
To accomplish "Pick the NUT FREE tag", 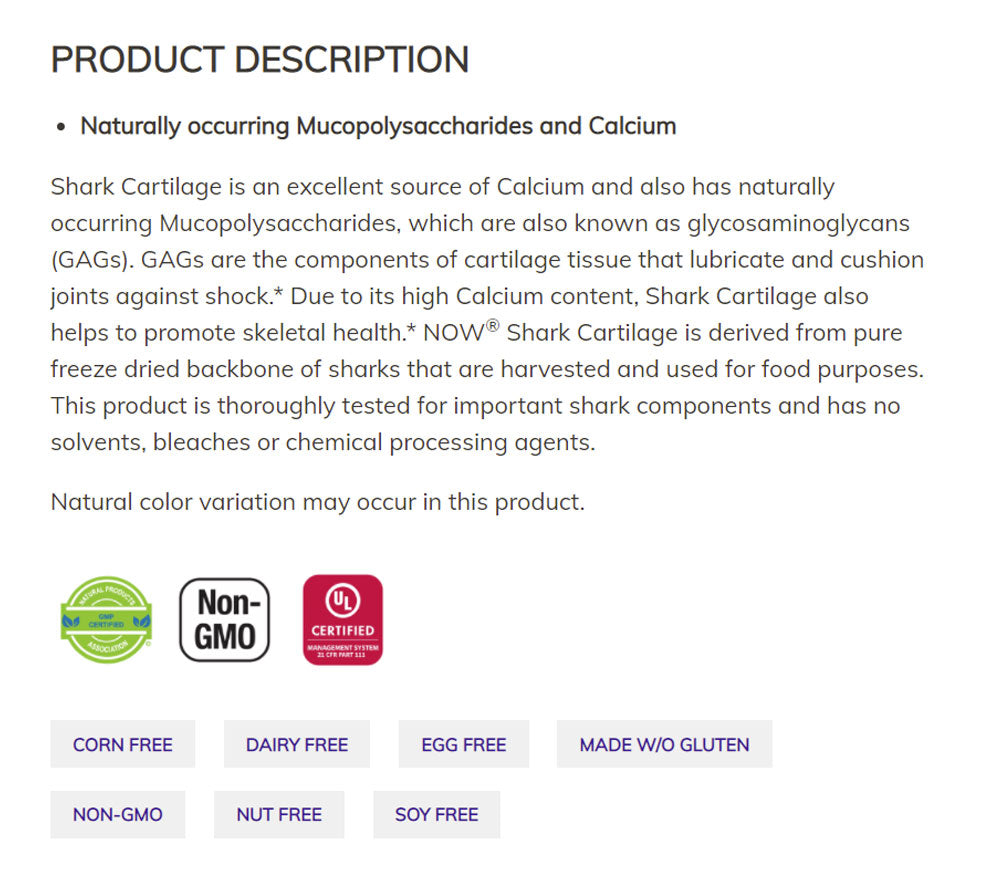I will click(279, 814).
